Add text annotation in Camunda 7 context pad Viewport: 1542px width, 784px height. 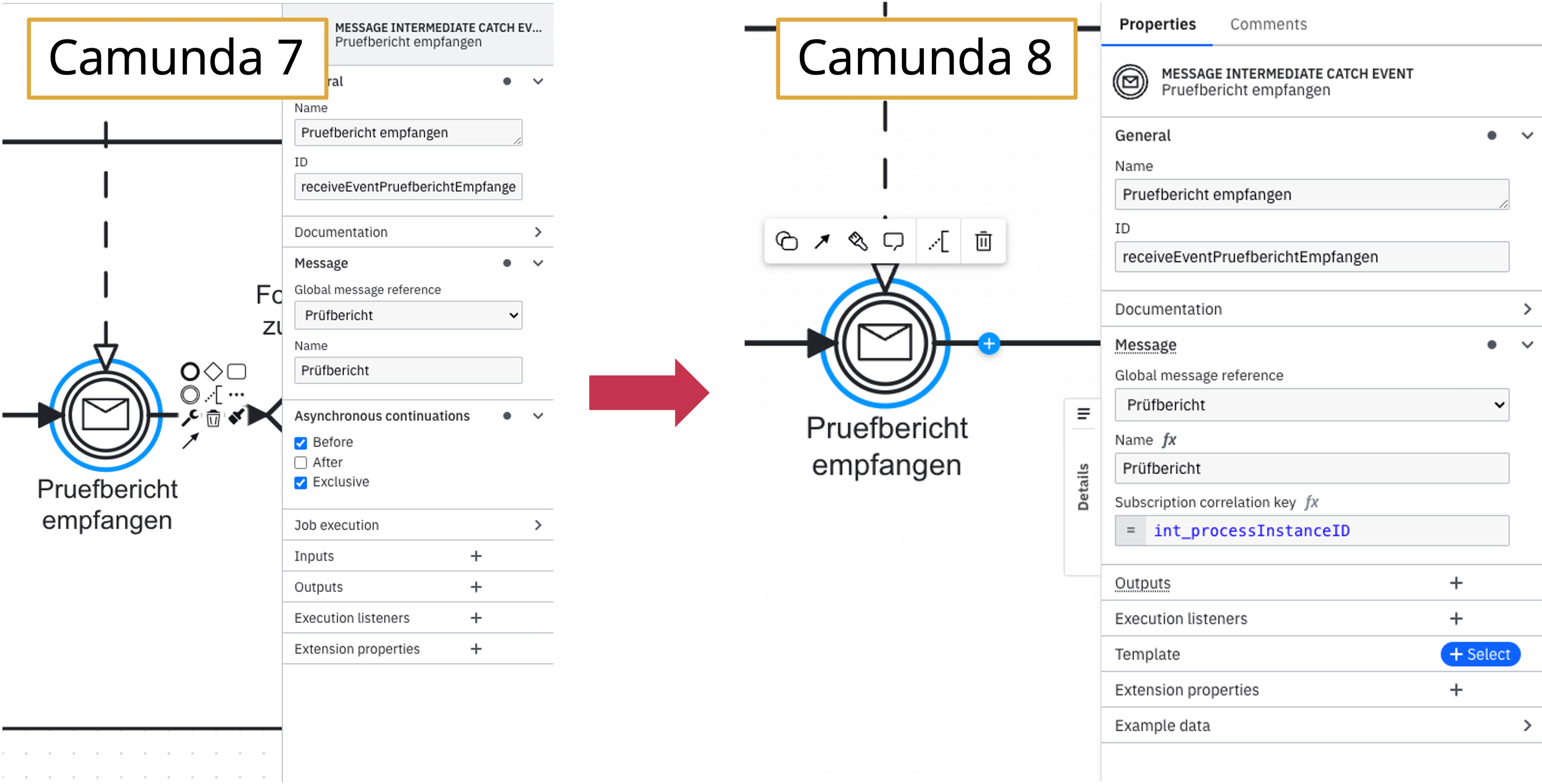pos(214,395)
